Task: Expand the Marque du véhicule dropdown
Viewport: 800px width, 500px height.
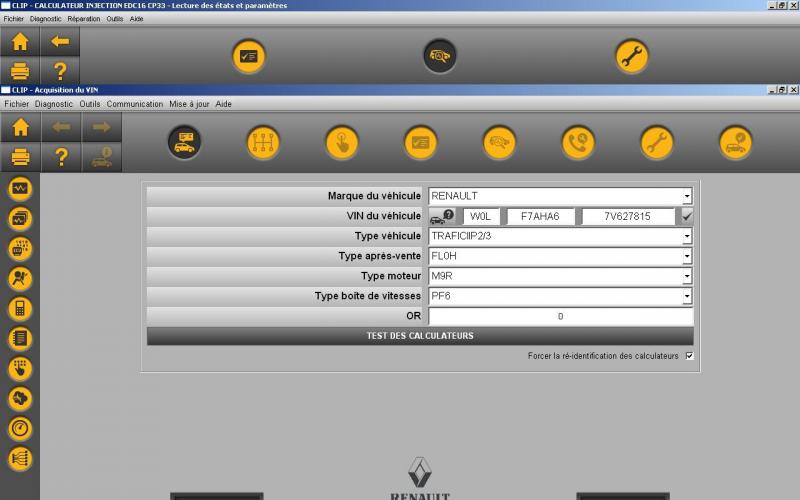Action: click(687, 197)
